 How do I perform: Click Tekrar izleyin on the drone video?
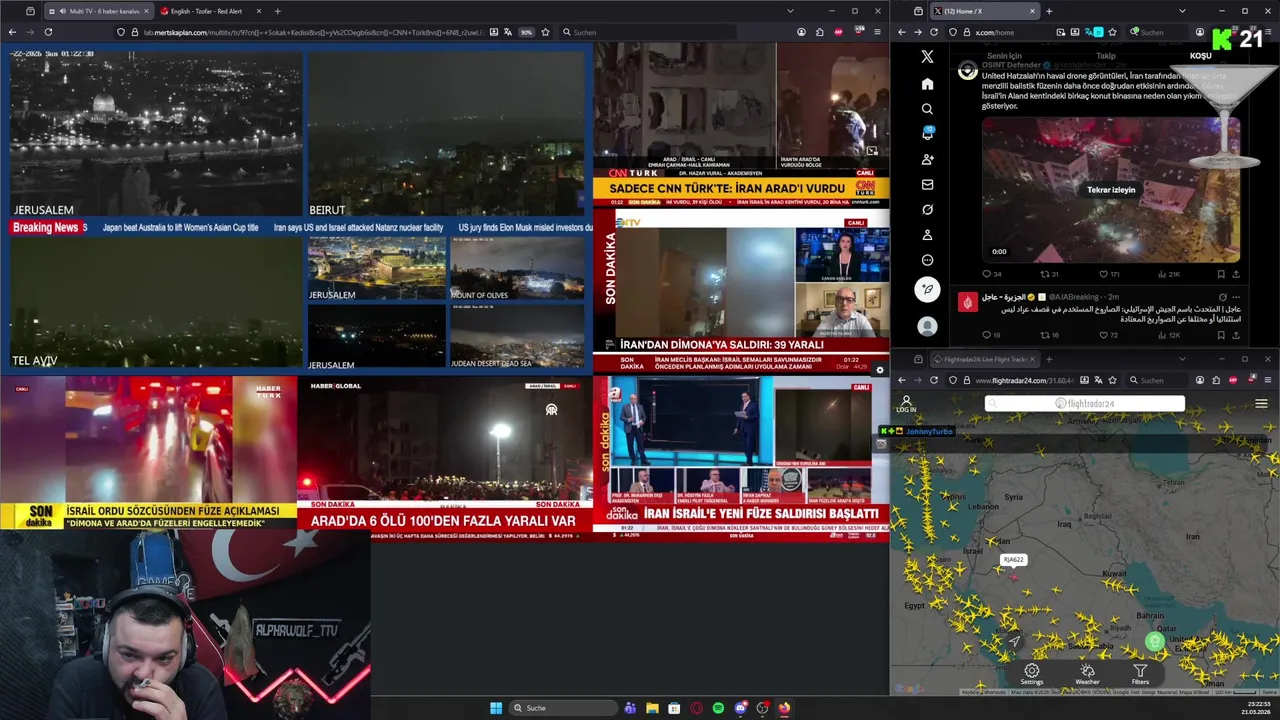pyautogui.click(x=1111, y=190)
